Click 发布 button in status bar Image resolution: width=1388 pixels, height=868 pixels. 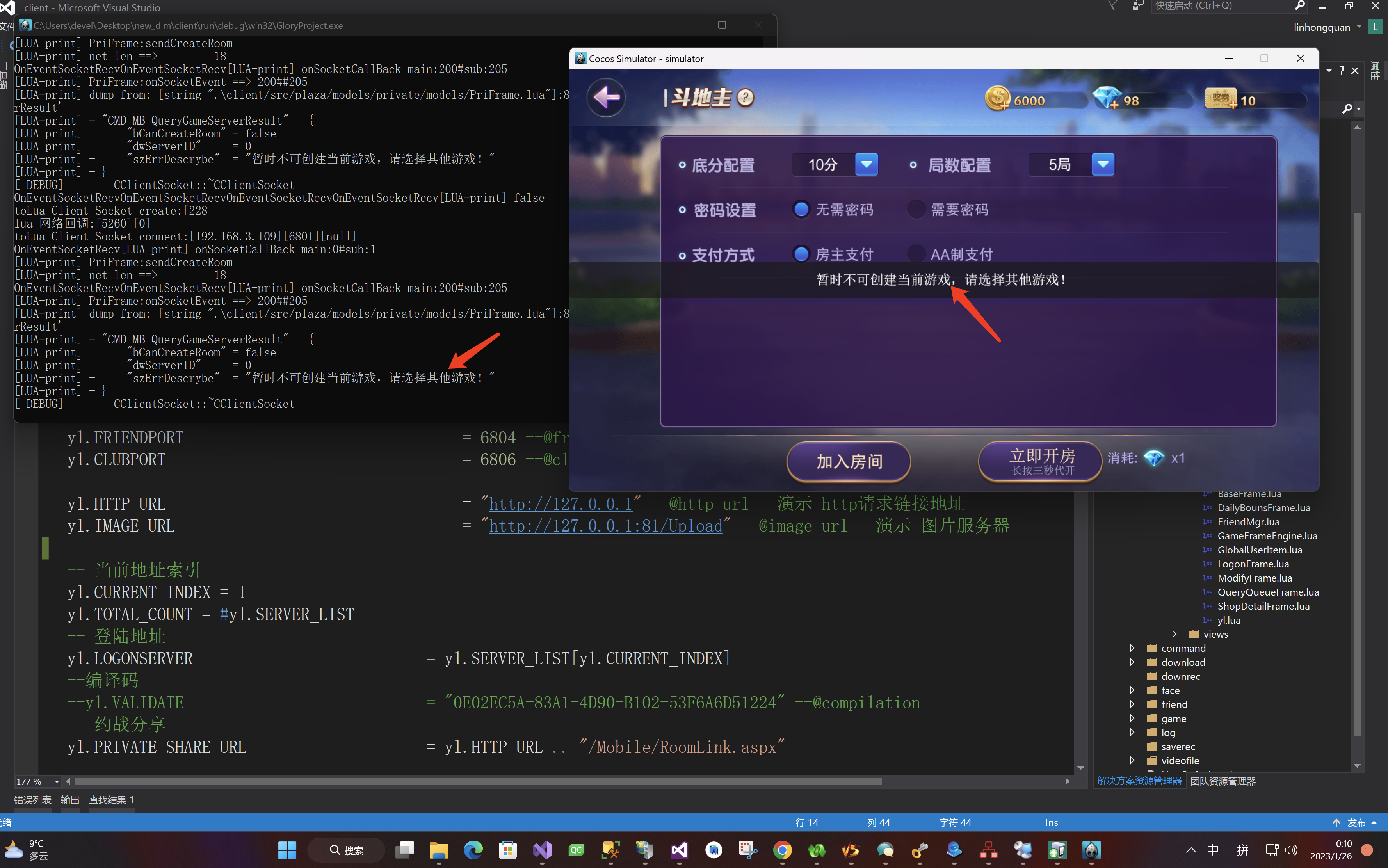1356,823
